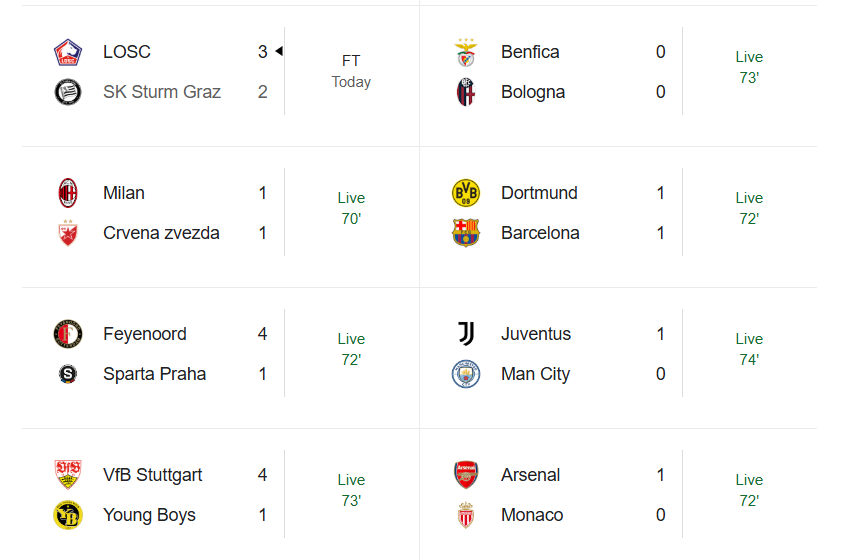Viewport: 851px width, 560px height.
Task: Open the FT Today match status
Action: (x=351, y=71)
